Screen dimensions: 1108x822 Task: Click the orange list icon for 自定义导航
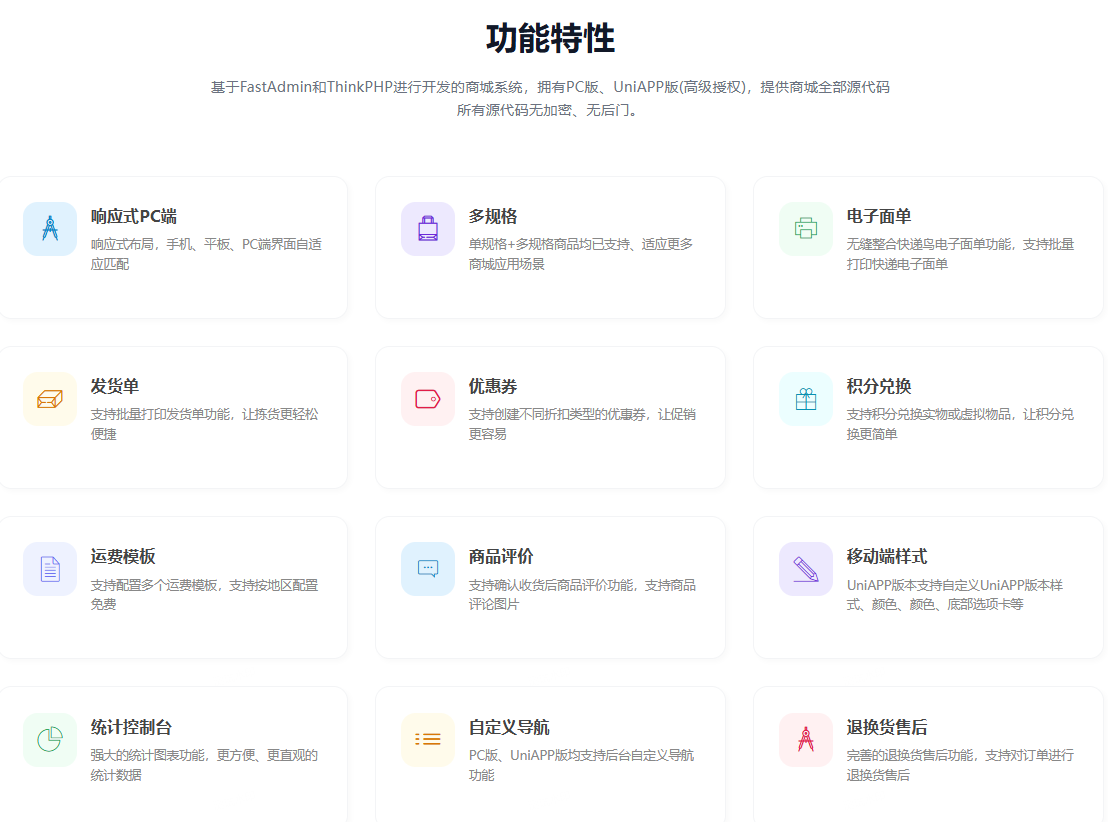coord(428,740)
